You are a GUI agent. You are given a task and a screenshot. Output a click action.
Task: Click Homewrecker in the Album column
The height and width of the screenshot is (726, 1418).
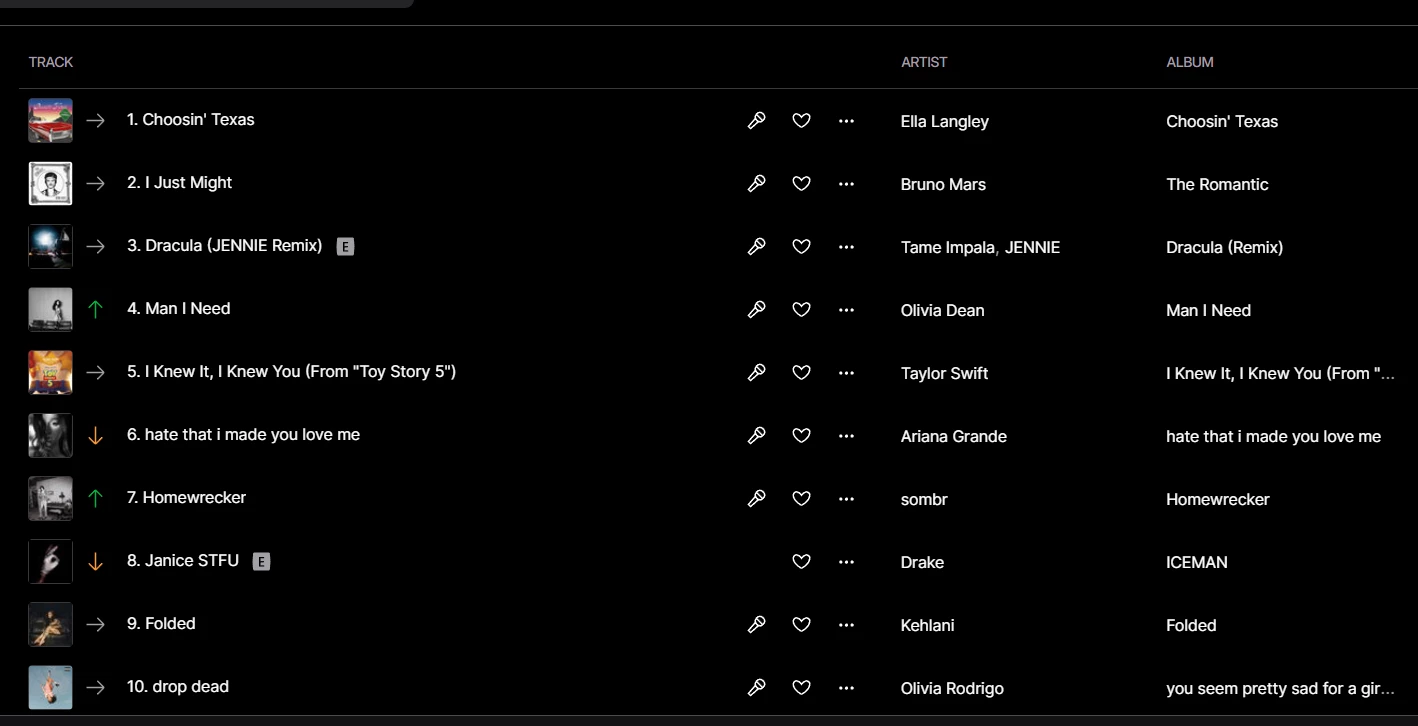pos(1218,500)
